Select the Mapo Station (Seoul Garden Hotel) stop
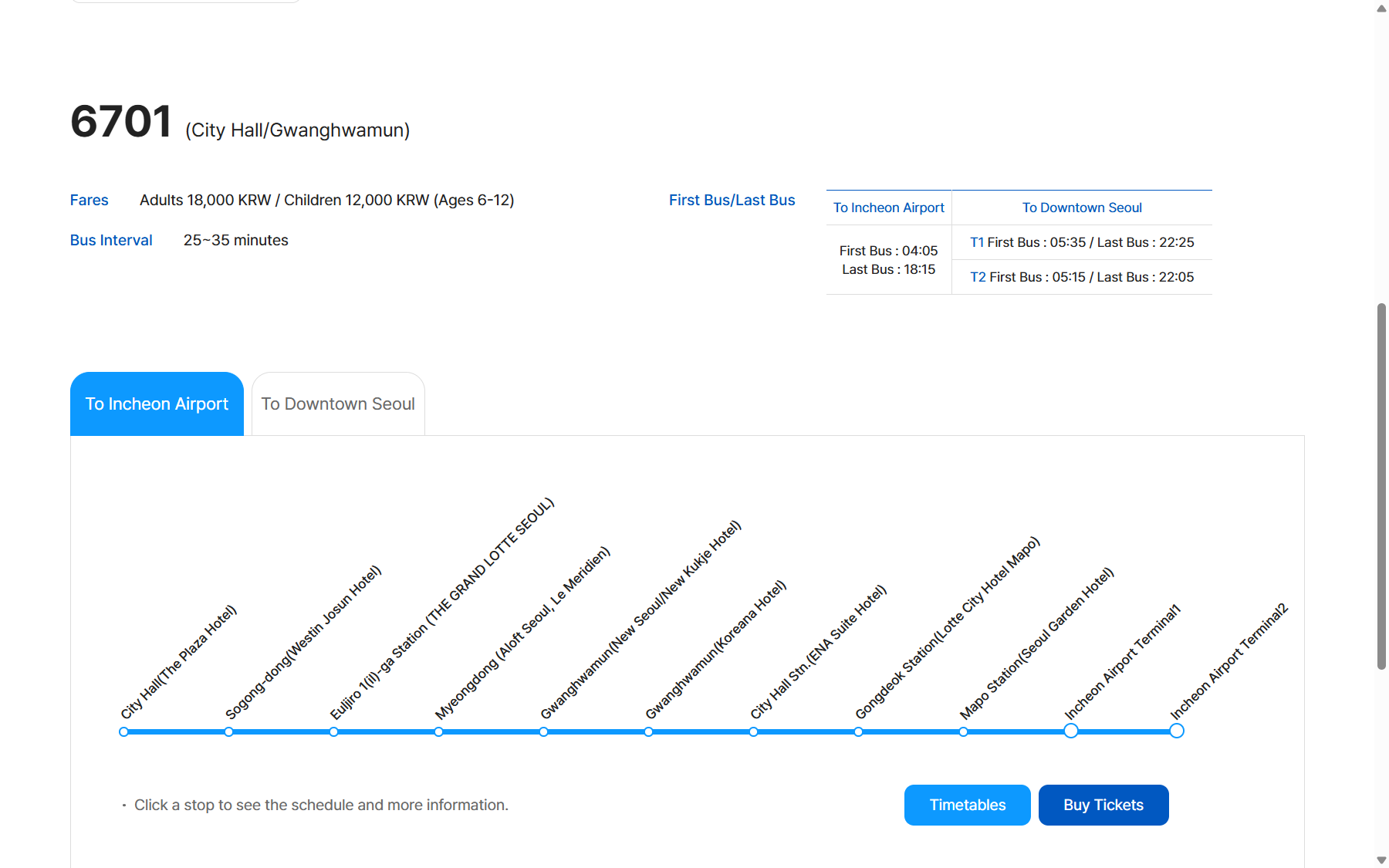Viewport: 1389px width, 868px height. [963, 731]
